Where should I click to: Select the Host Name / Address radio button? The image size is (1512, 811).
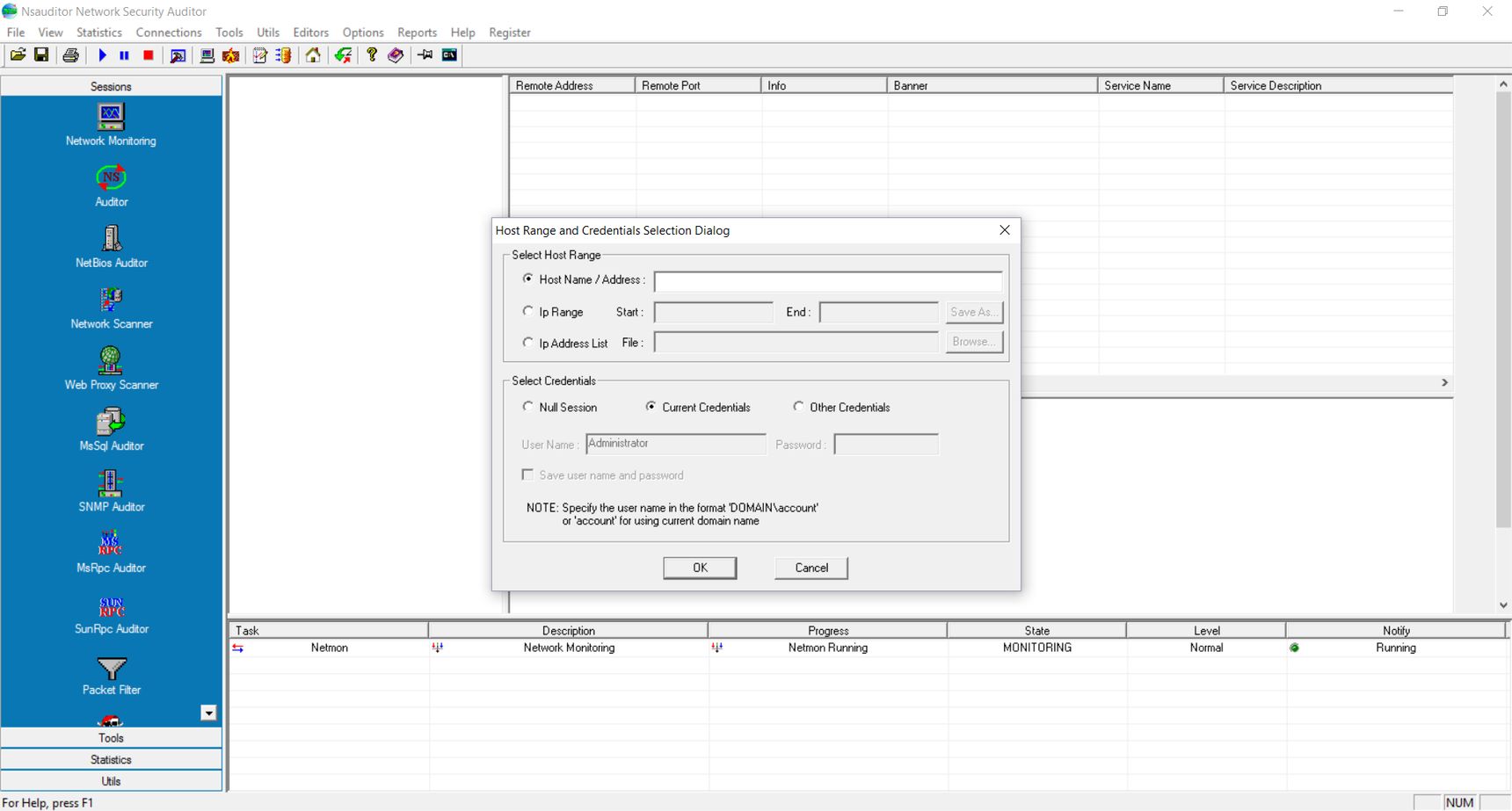pyautogui.click(x=527, y=279)
